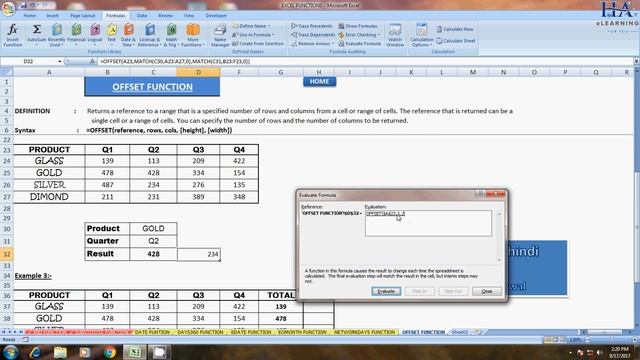Select row 32 header
Viewport: 640px width, 360px height.
(x=7, y=254)
